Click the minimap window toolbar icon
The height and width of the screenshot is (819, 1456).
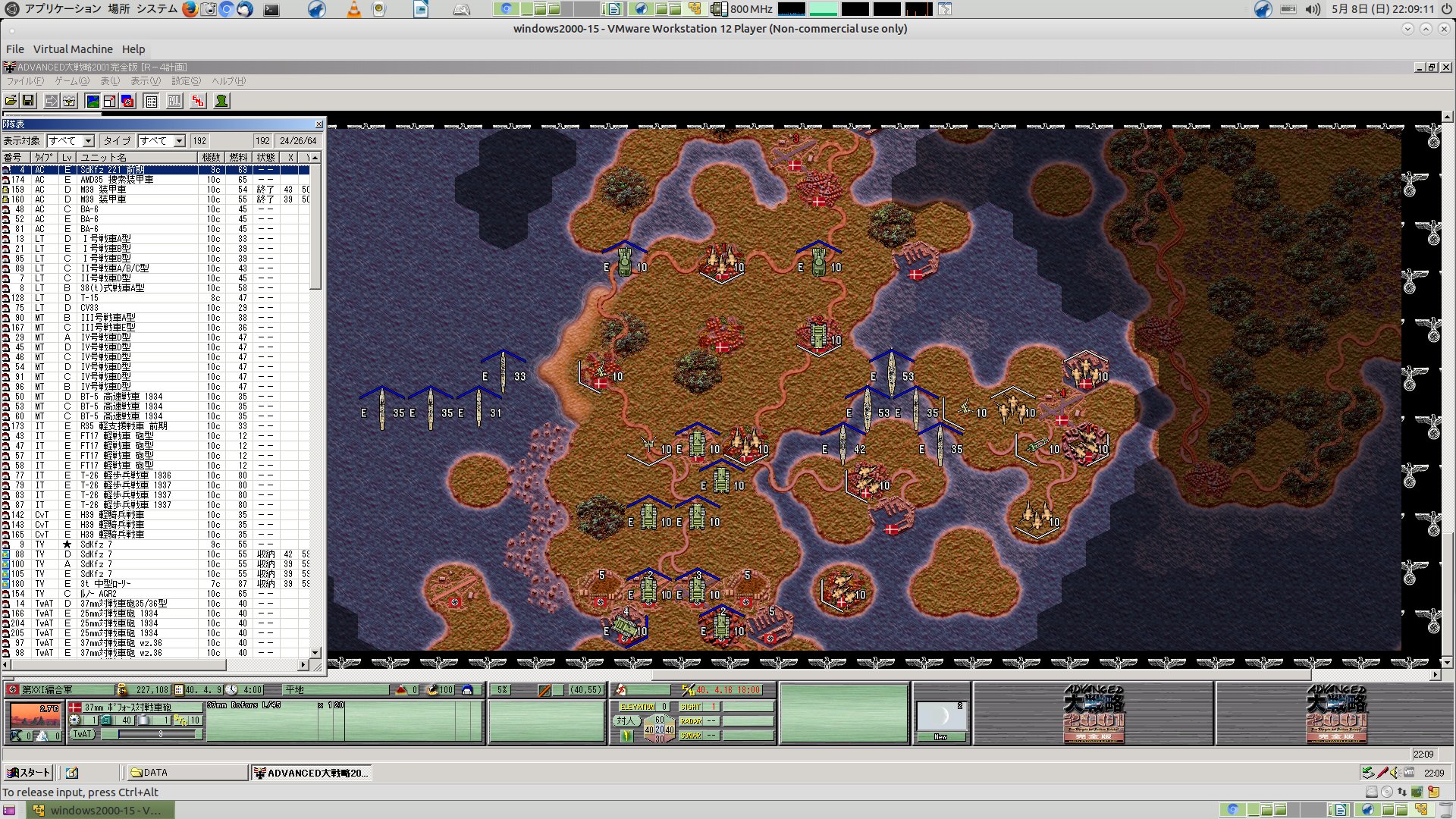(x=110, y=101)
